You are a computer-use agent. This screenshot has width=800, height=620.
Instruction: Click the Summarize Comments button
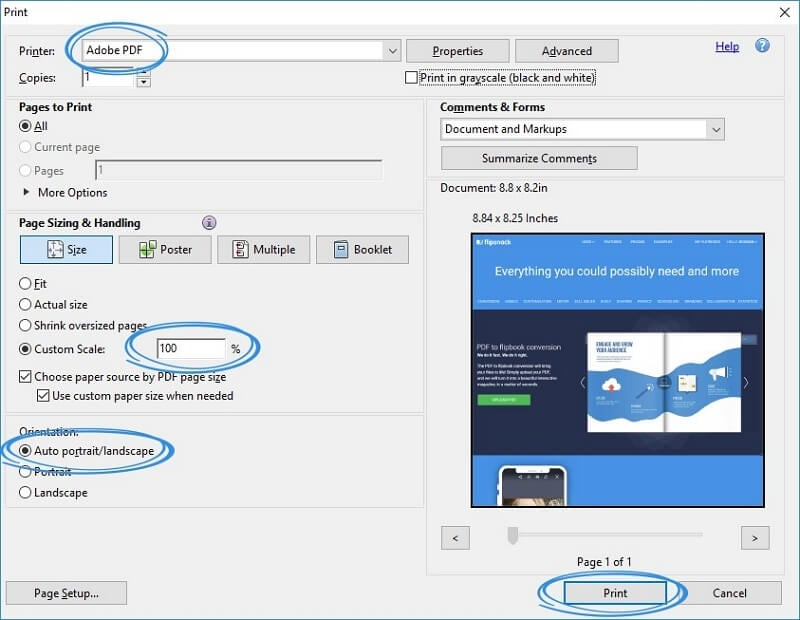[538, 158]
